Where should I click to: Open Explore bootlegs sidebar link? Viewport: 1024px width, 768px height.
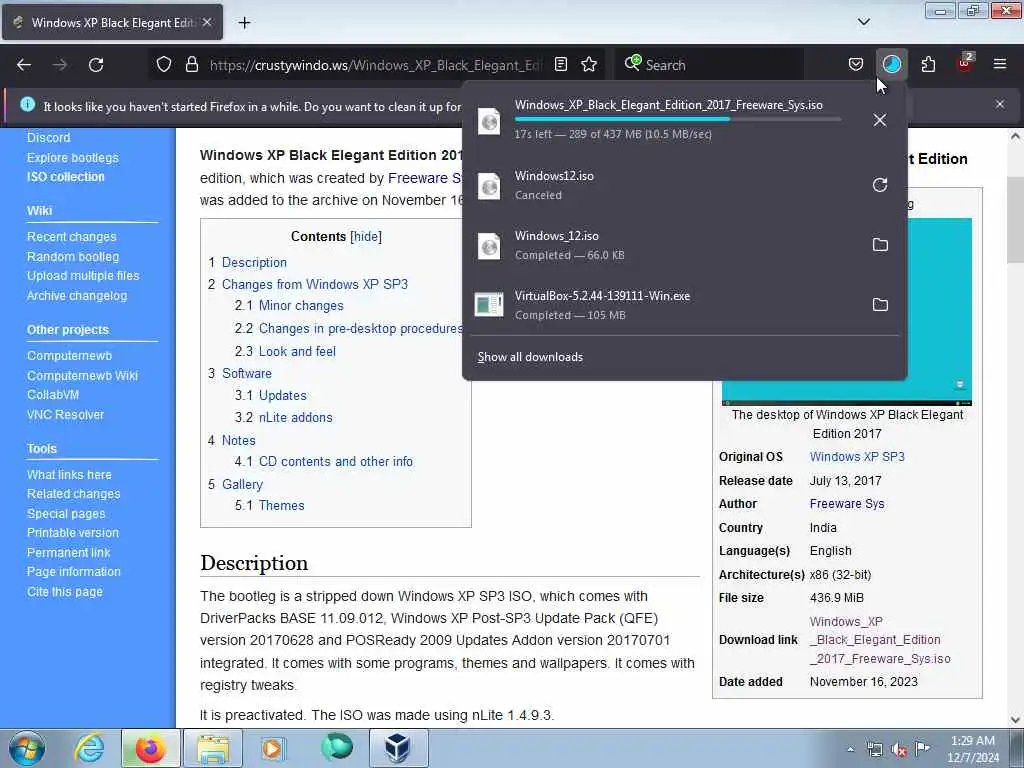(72, 157)
